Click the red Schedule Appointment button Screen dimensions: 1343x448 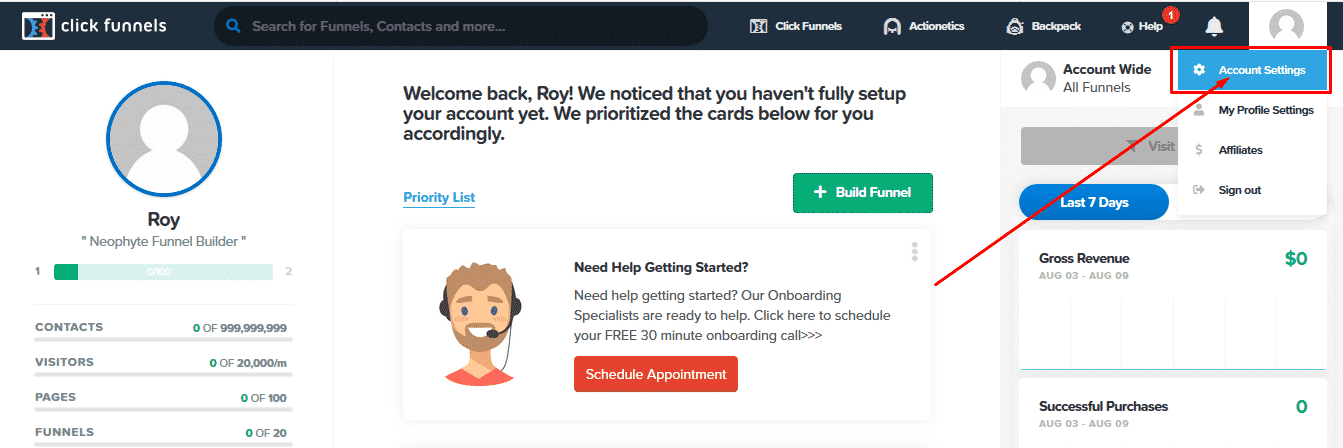pos(656,374)
